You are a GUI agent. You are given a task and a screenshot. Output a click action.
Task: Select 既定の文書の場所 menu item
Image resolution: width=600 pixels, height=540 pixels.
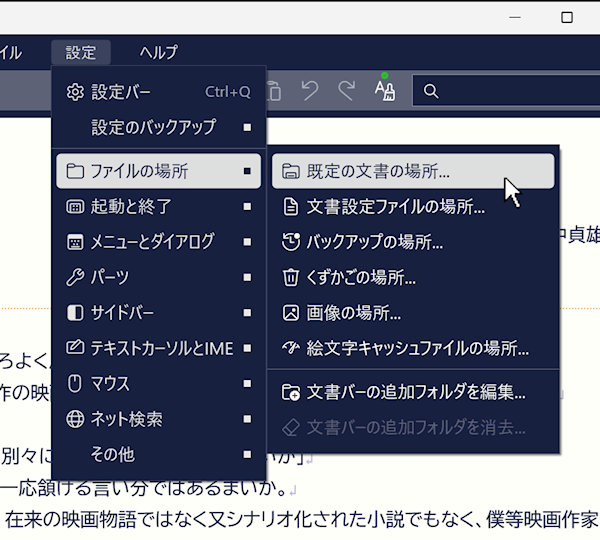(378, 171)
